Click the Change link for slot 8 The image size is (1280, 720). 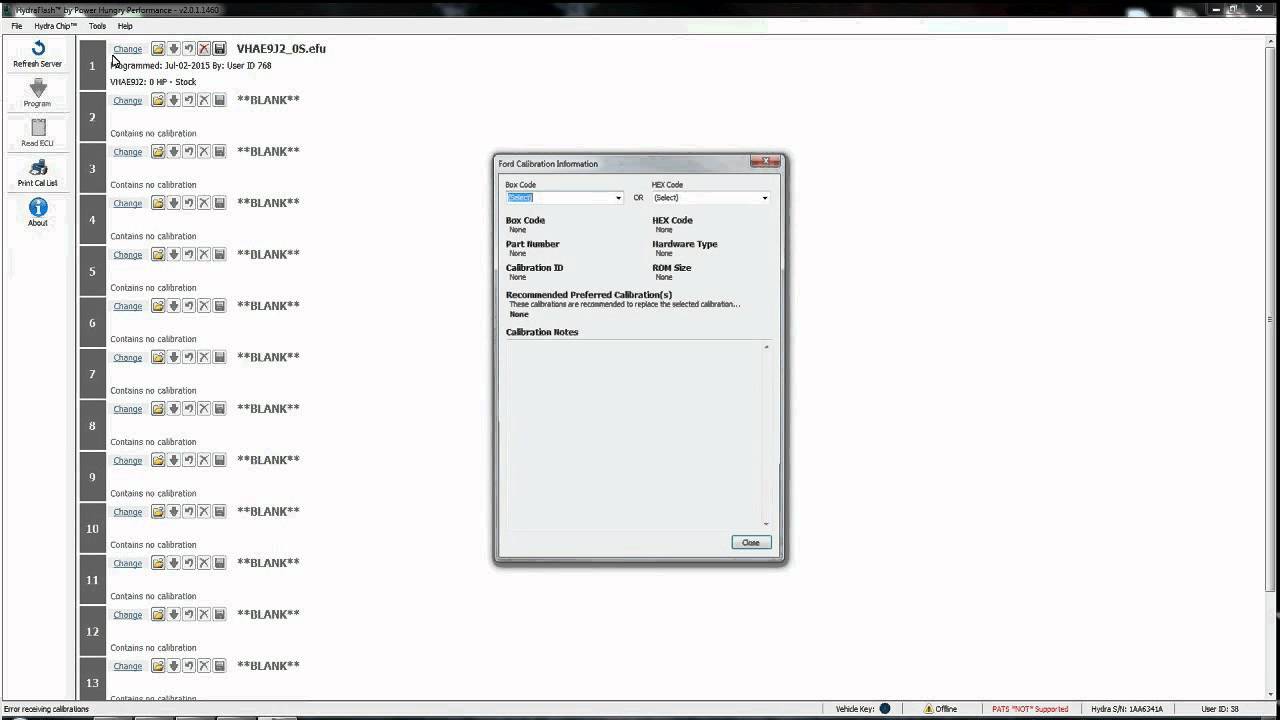127,409
